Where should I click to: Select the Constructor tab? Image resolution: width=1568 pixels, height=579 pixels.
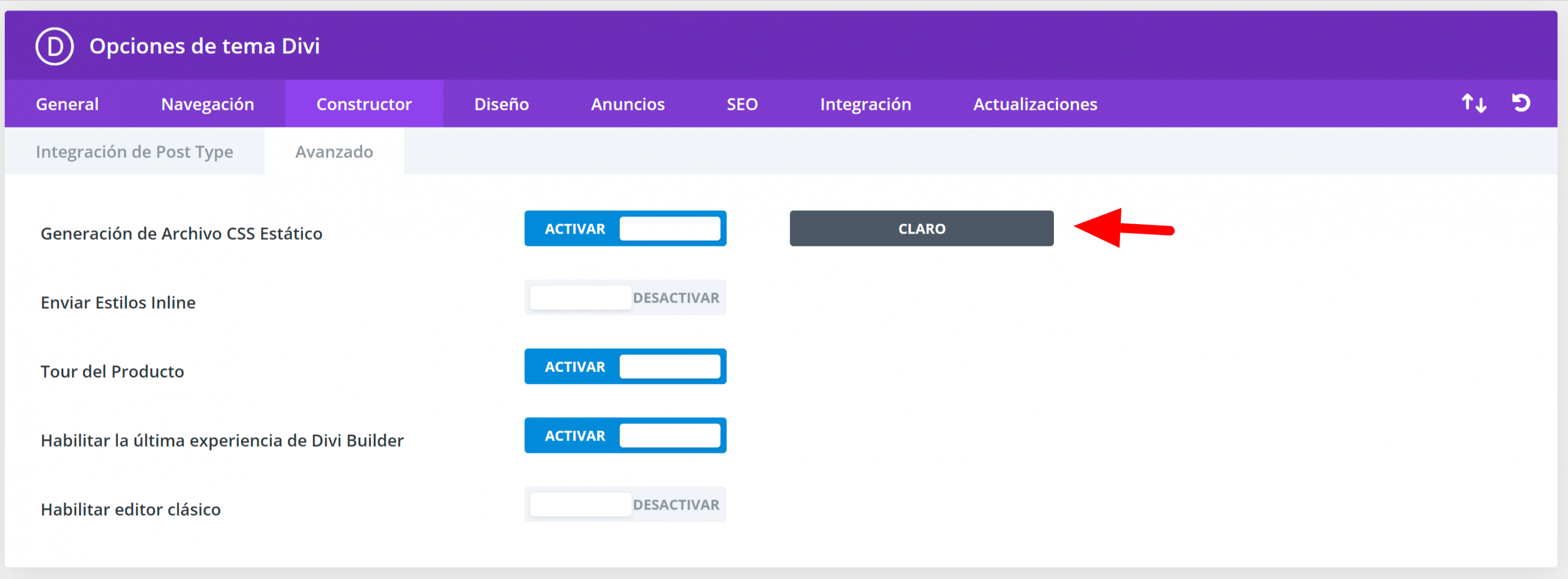coord(364,104)
